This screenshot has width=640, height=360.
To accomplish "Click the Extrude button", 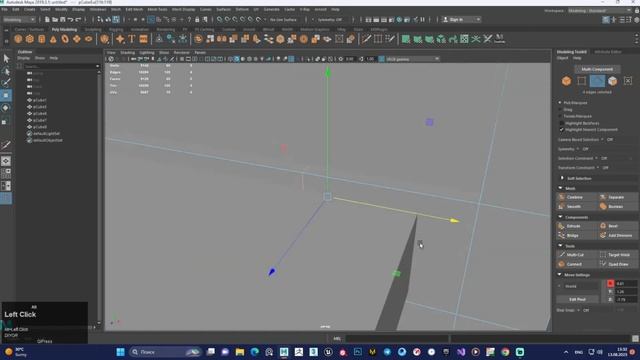I will pyautogui.click(x=576, y=226).
